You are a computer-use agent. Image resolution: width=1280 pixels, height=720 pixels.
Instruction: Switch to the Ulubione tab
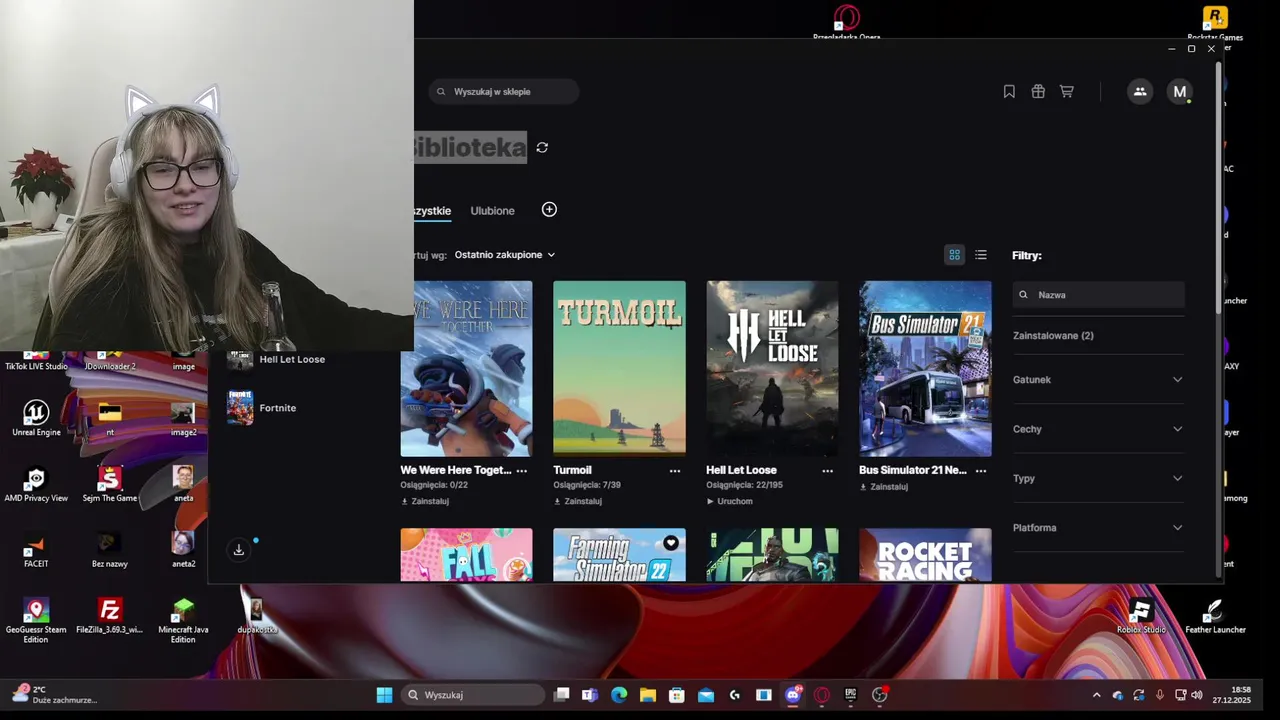492,211
